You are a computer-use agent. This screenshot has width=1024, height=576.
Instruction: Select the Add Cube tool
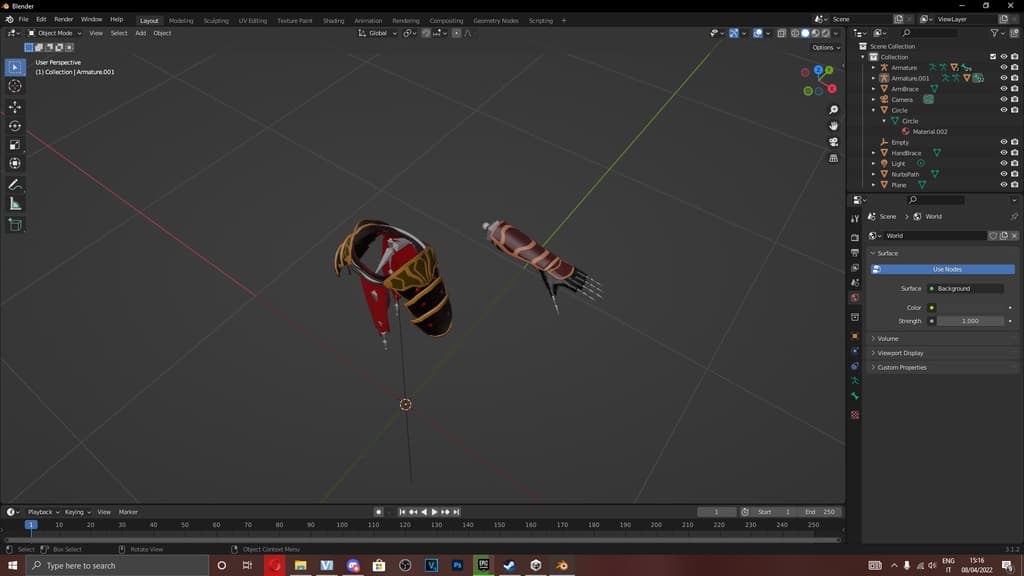[15, 225]
